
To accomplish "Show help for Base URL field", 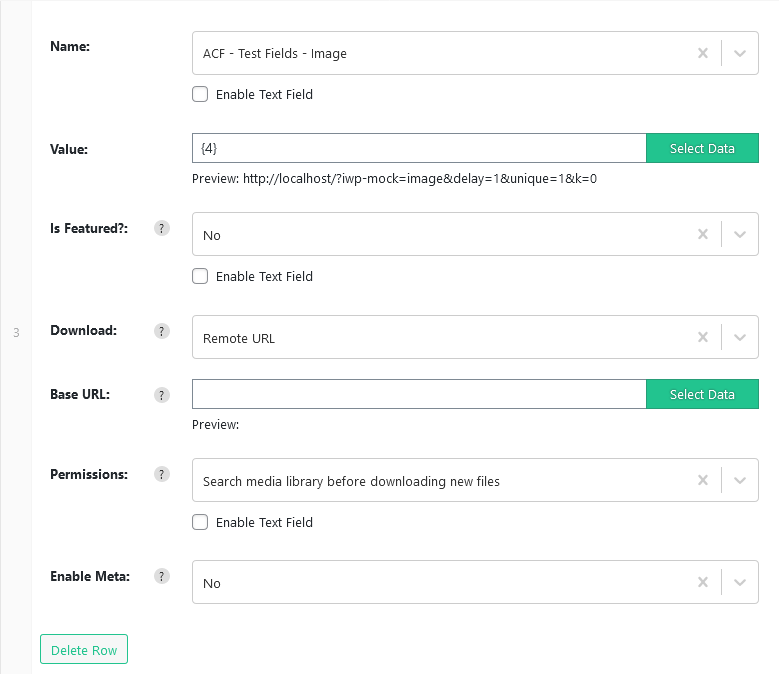I will coord(161,395).
